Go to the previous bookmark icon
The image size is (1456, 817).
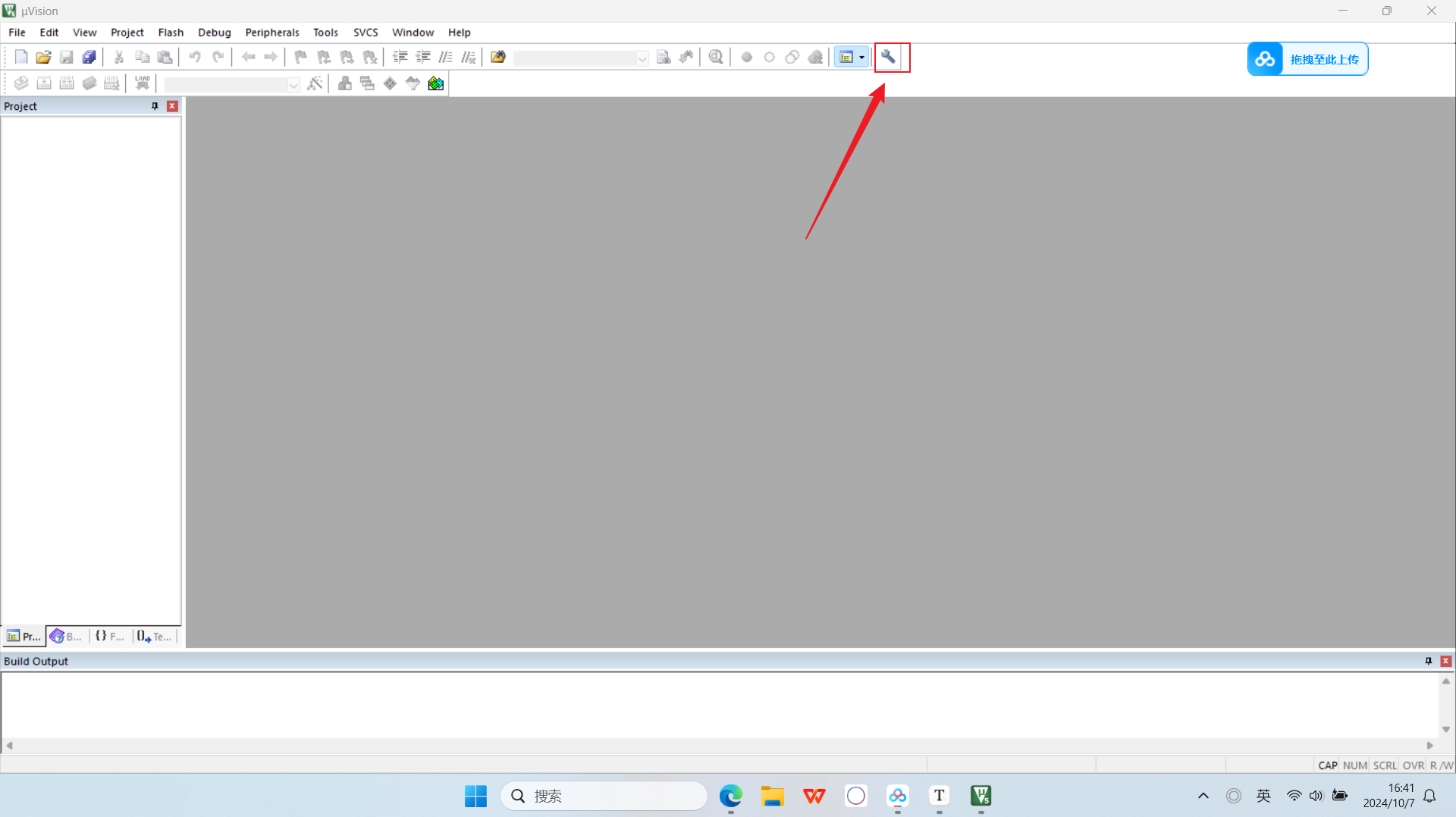coord(324,58)
